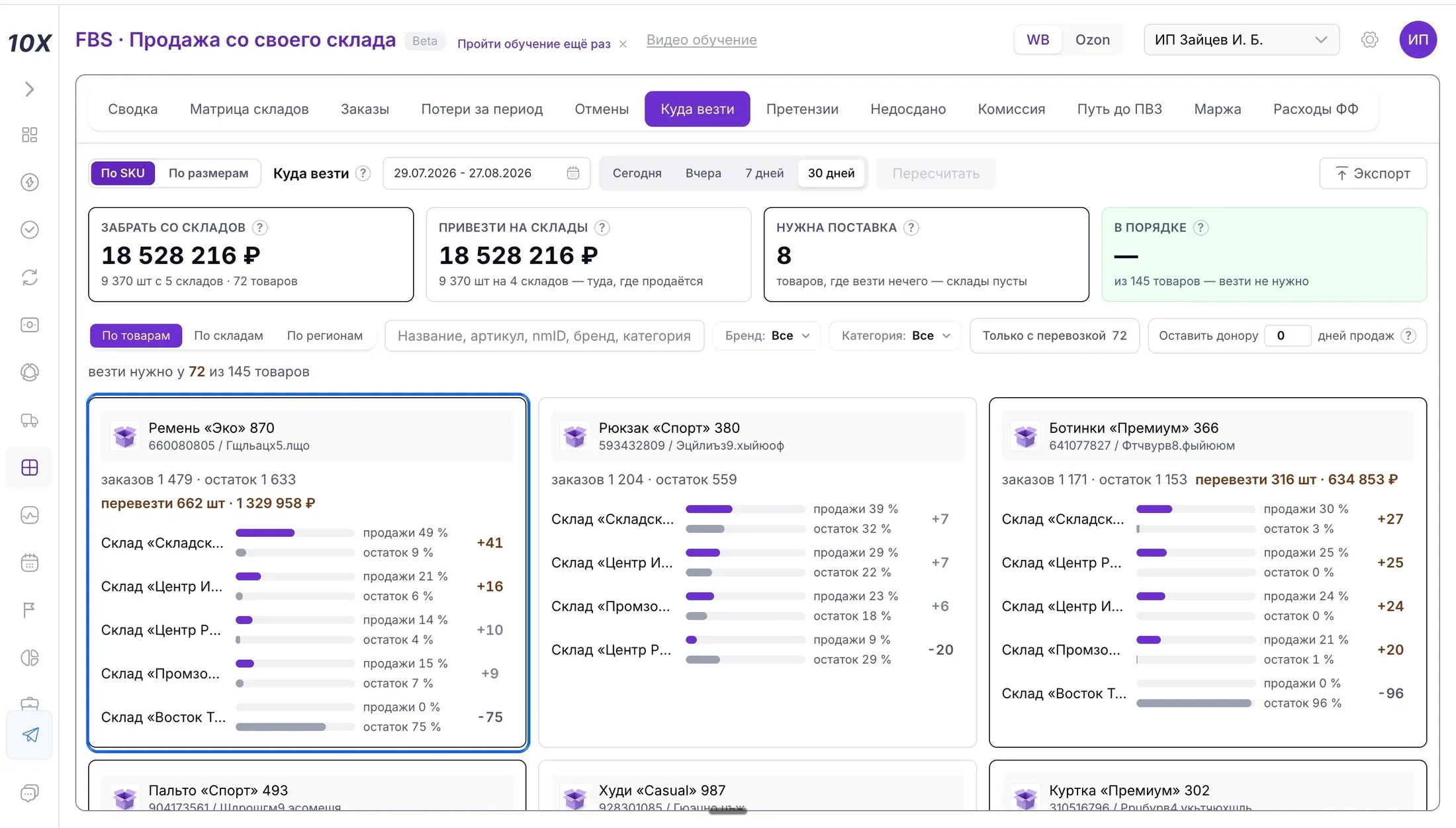Open settings gear icon in header
The height and width of the screenshot is (828, 1456).
pyautogui.click(x=1370, y=40)
